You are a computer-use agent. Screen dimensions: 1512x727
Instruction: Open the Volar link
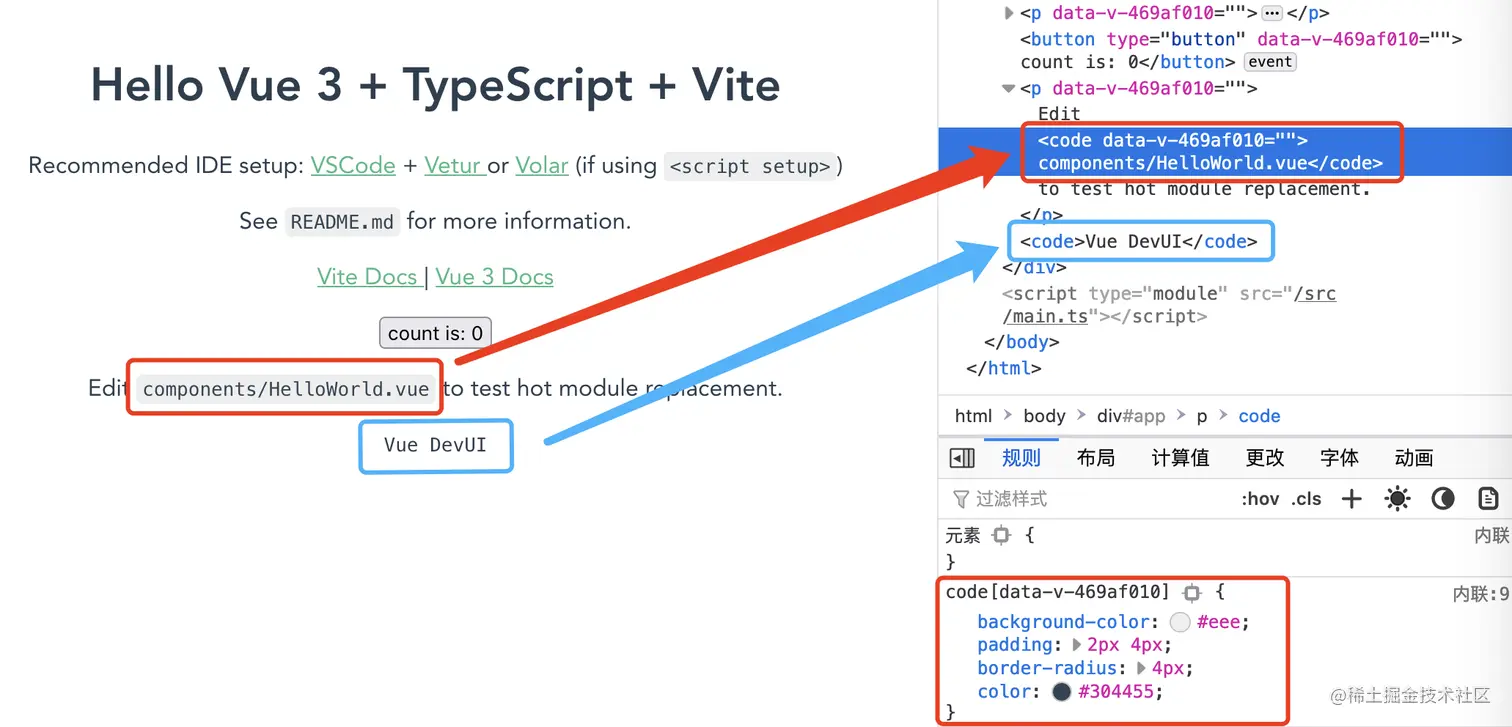click(x=542, y=165)
